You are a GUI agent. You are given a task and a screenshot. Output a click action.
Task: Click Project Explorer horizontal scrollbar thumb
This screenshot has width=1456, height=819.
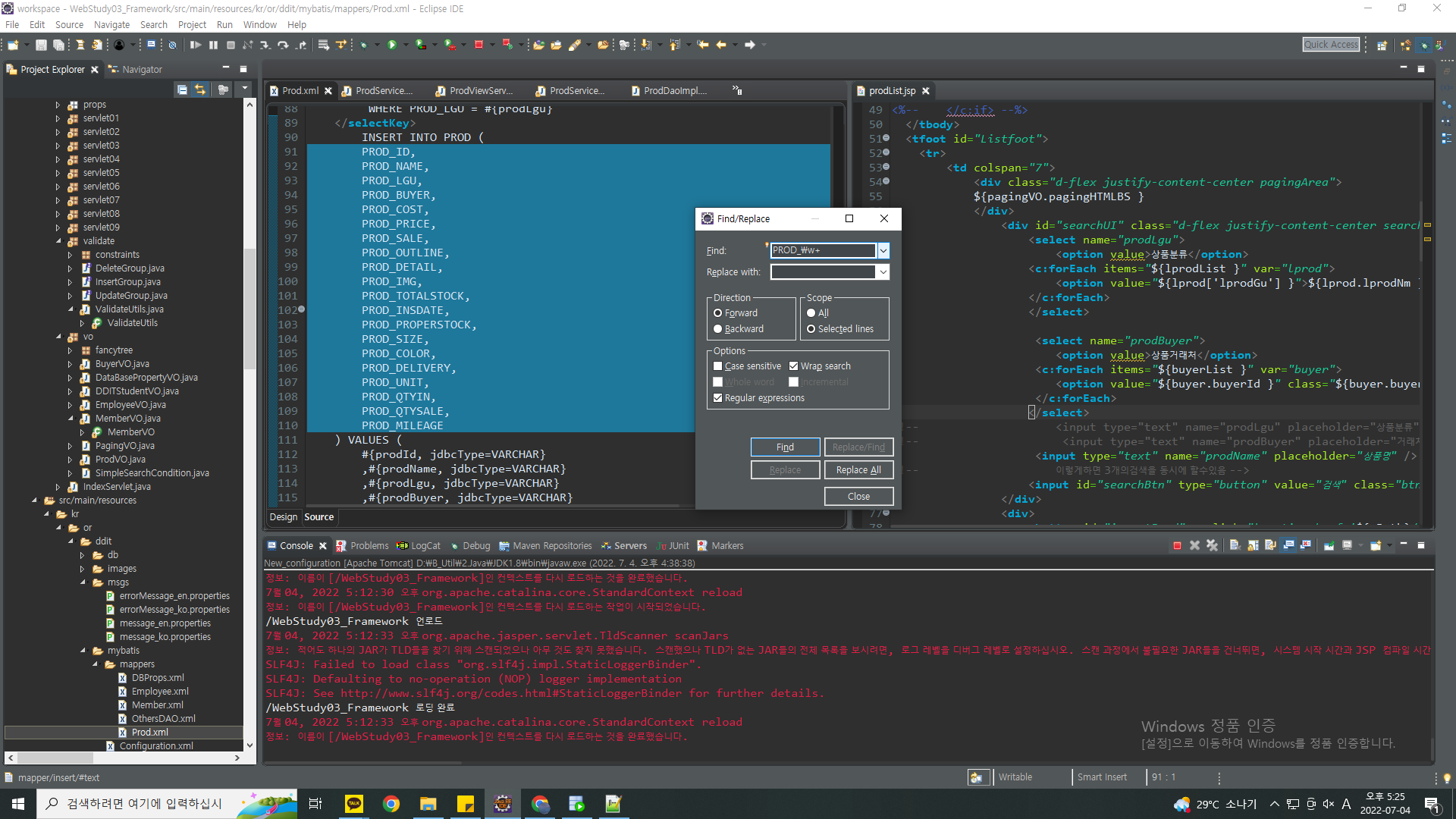tap(55, 758)
